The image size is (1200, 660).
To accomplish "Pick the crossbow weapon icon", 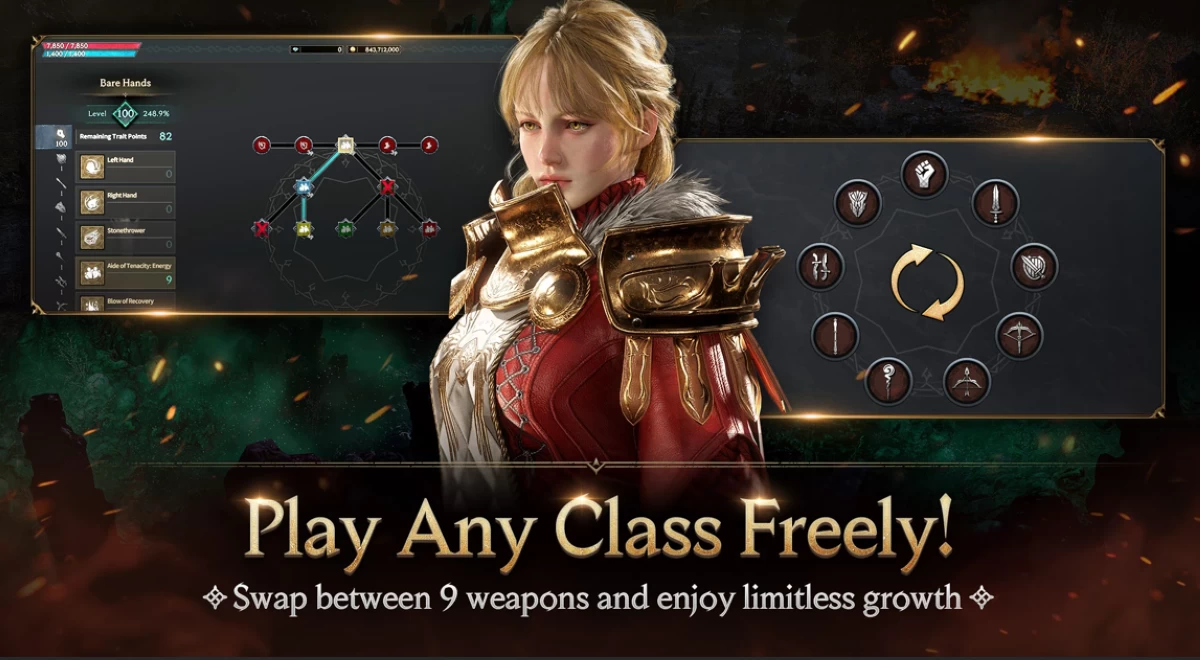I will coord(1019,336).
